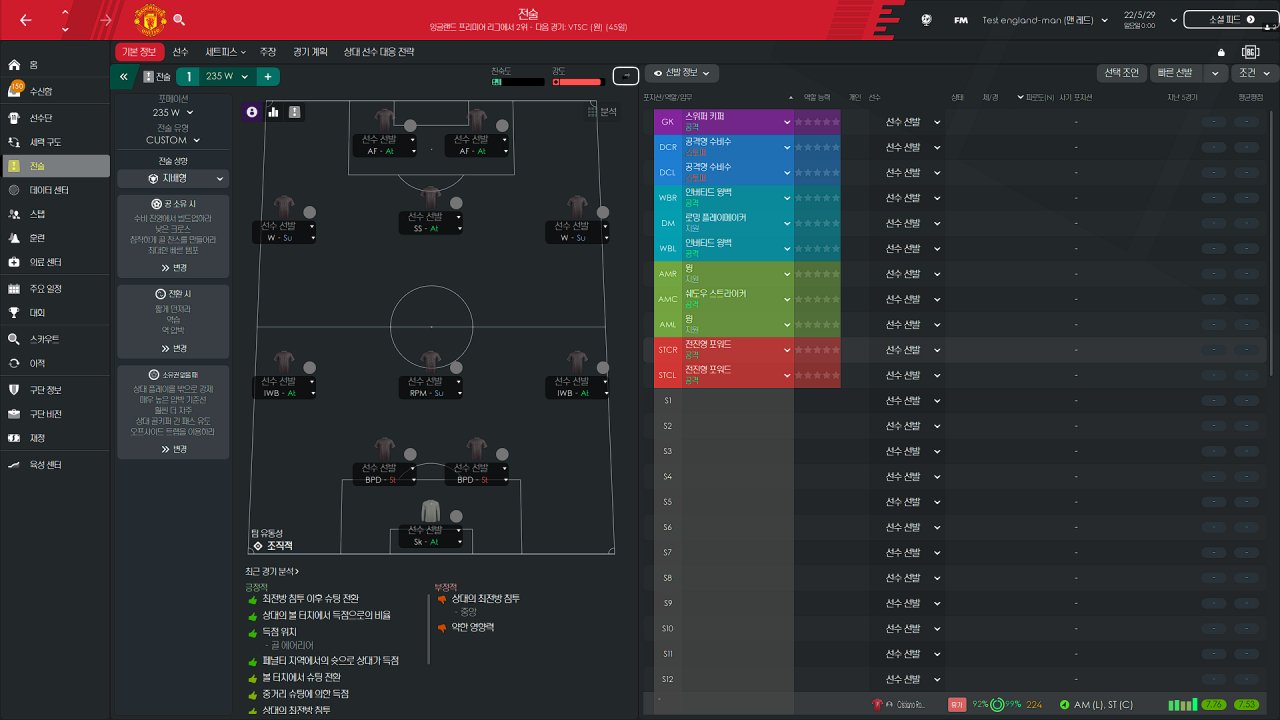
Task: Toggle the purple player-info icon above the pitch
Action: (251, 112)
